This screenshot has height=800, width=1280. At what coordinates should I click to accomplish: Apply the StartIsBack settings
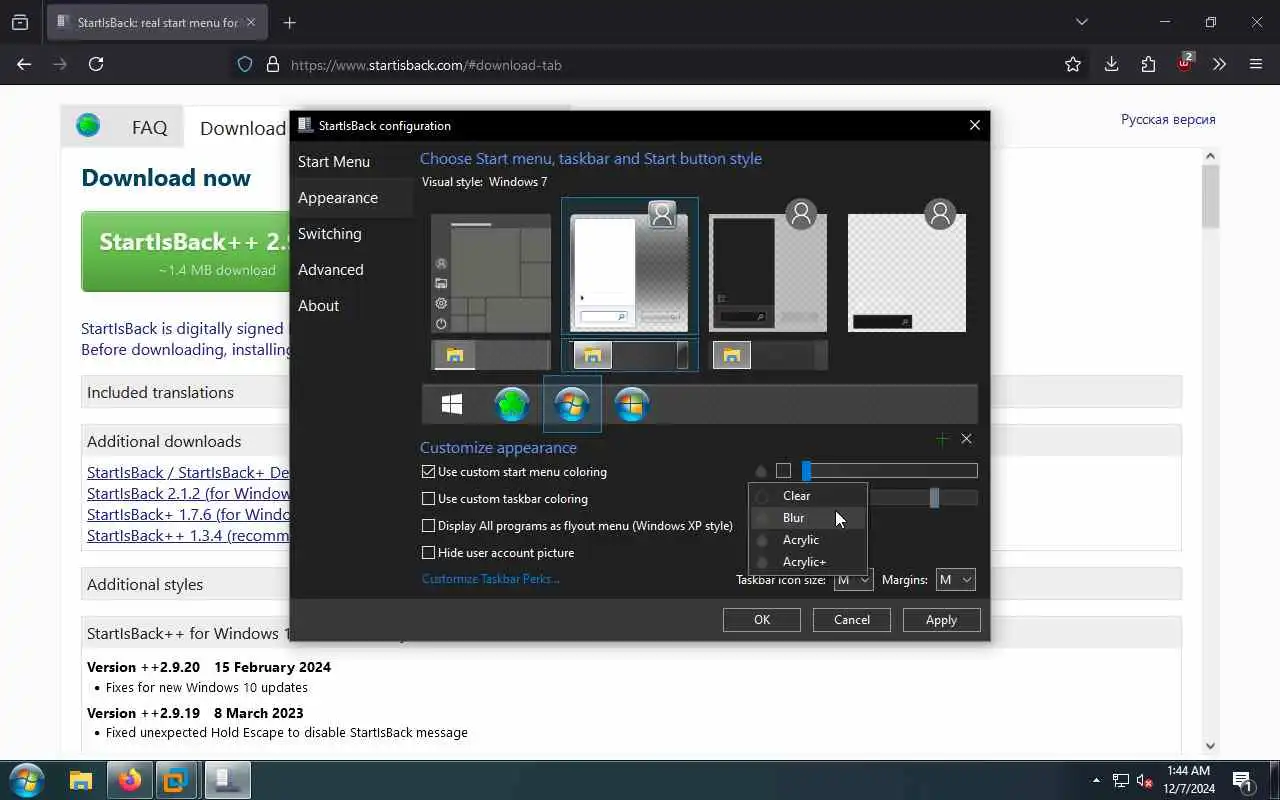click(x=941, y=620)
